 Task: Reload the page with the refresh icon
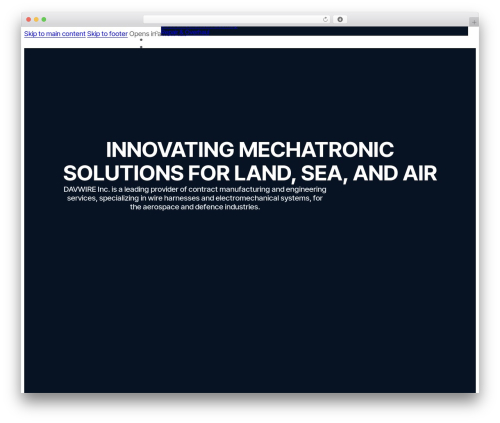[x=325, y=19]
